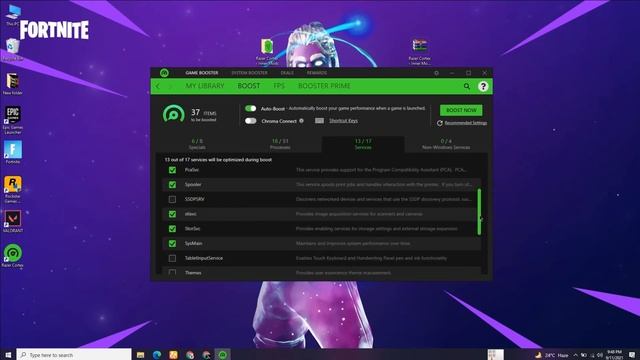Check the TabletInputService checkbox
Viewport: 640px width, 360px height.
click(x=172, y=258)
